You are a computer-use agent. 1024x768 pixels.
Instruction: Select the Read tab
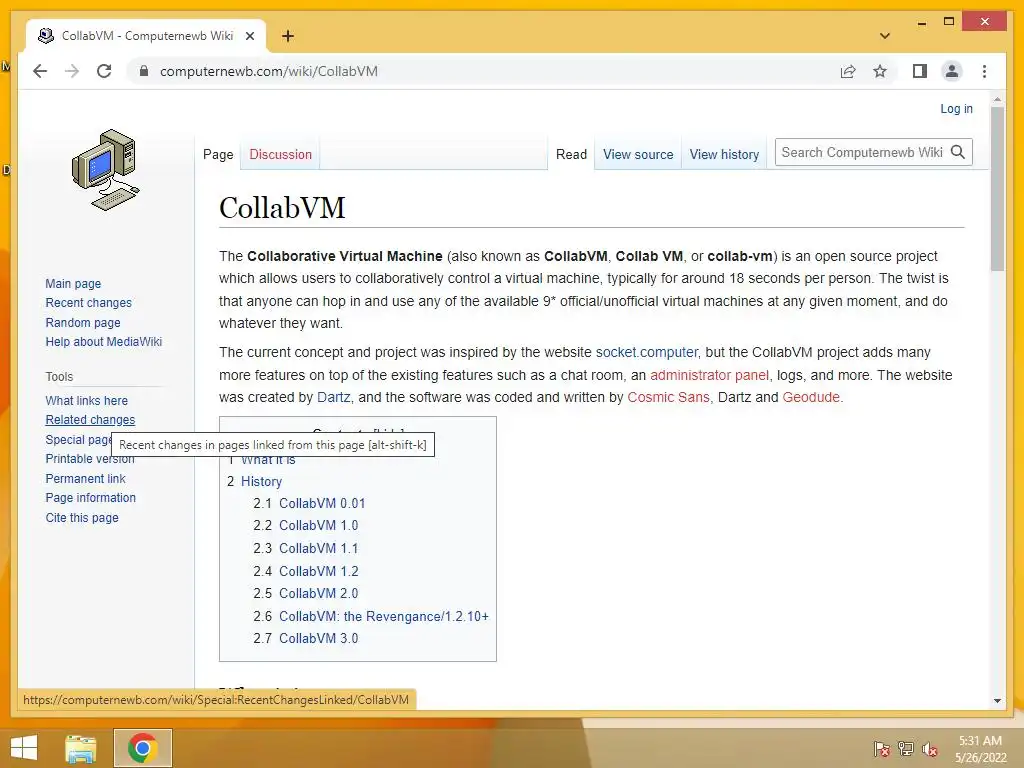(571, 154)
